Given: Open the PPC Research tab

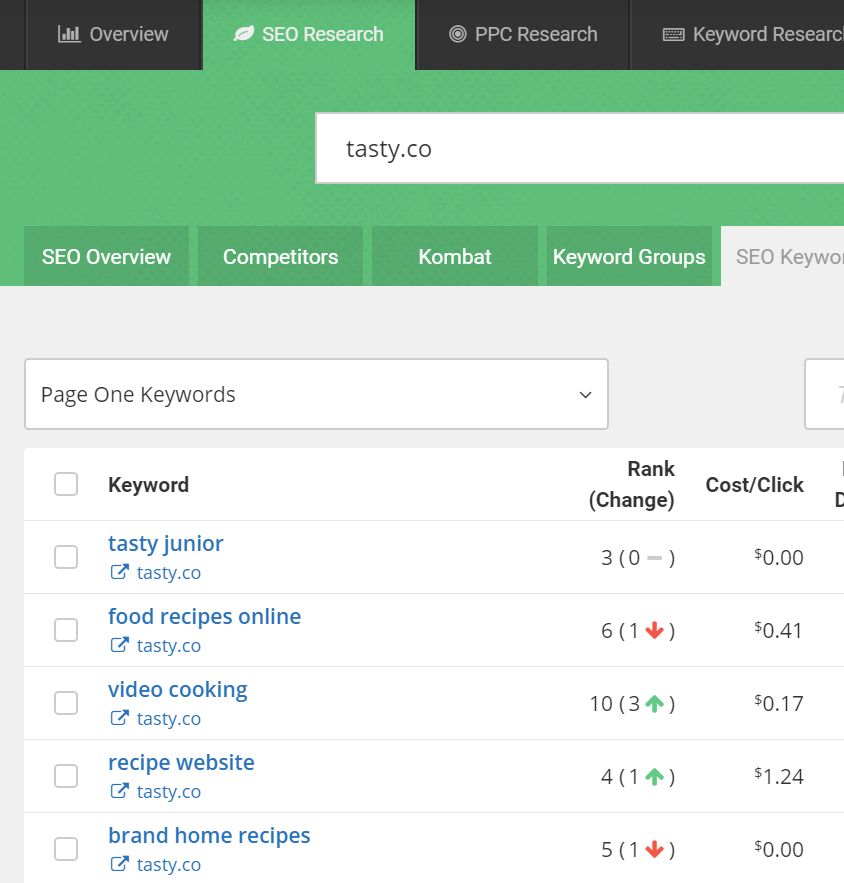Looking at the screenshot, I should coord(523,35).
